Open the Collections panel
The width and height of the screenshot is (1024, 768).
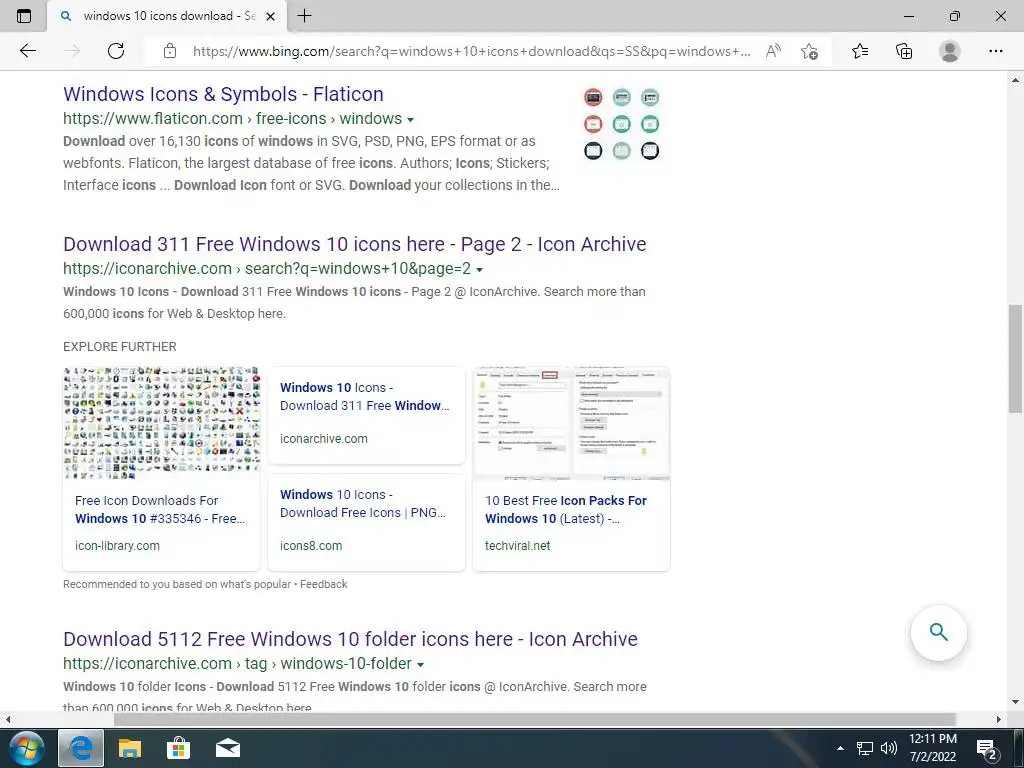(904, 51)
